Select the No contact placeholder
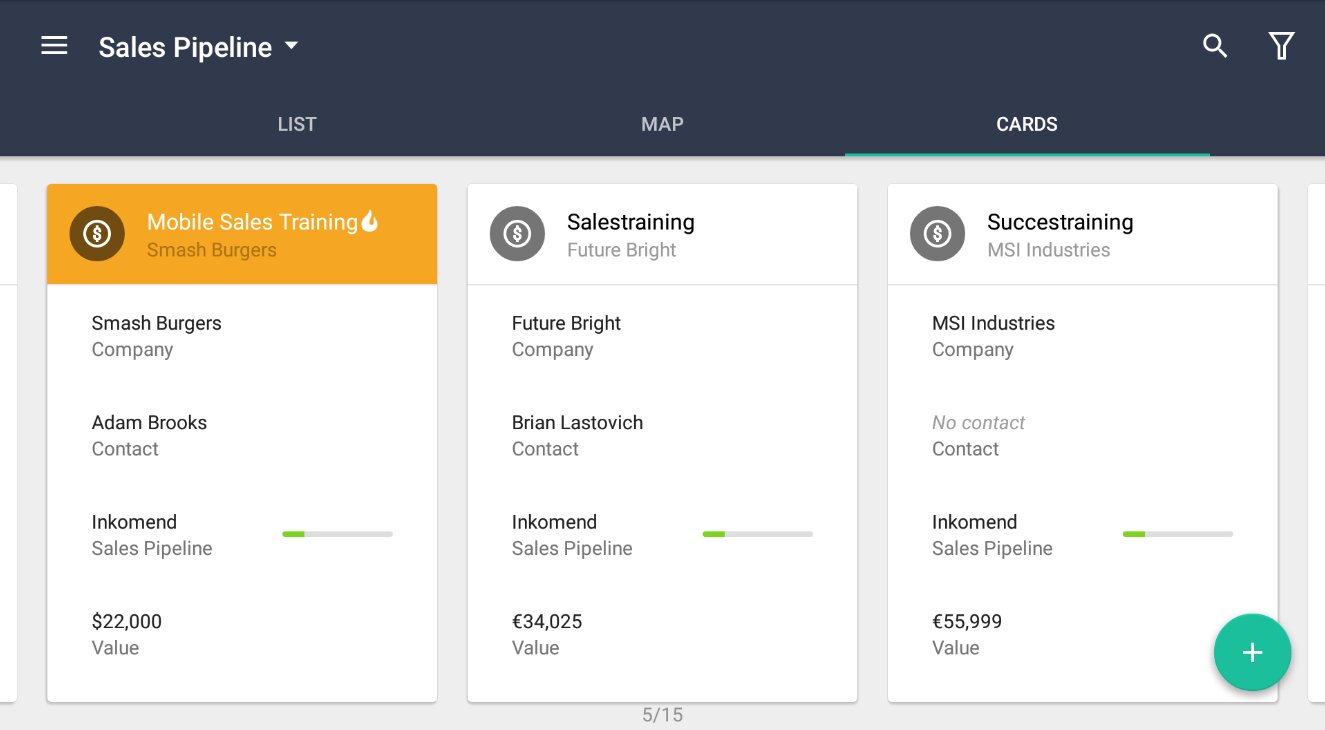Image resolution: width=1325 pixels, height=730 pixels. [x=978, y=423]
